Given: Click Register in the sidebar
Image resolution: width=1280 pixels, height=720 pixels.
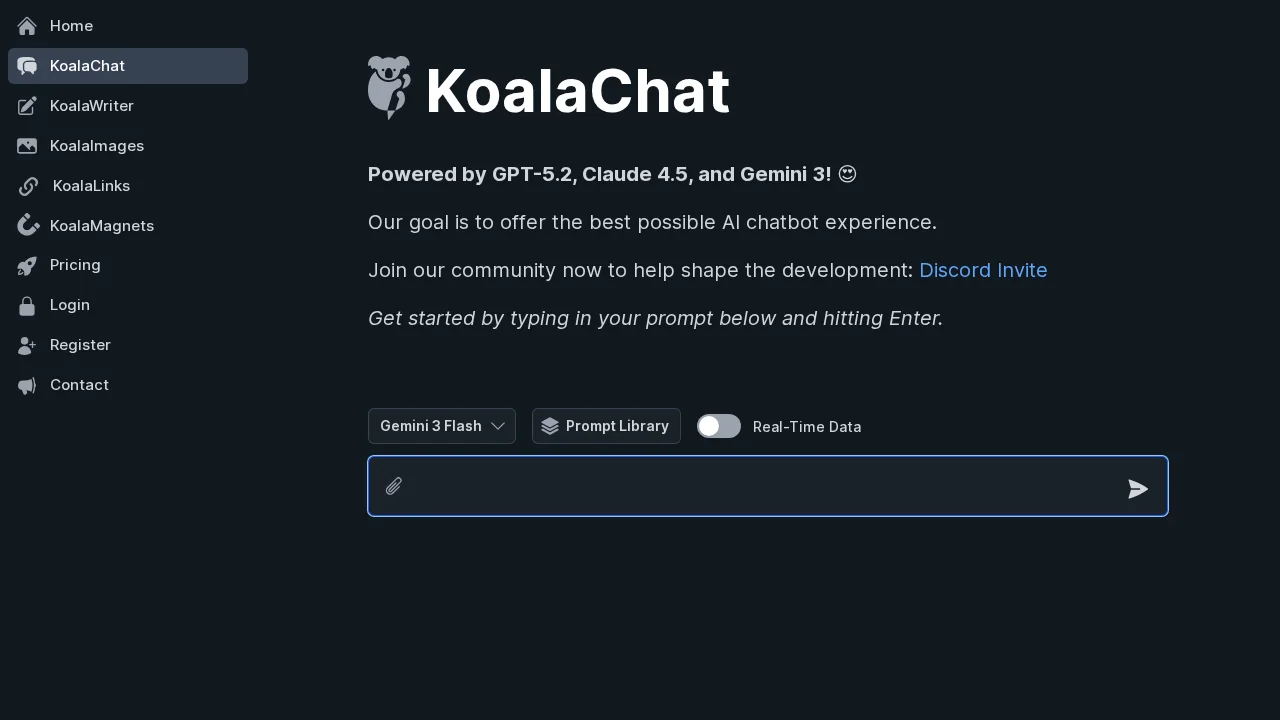Looking at the screenshot, I should click(80, 345).
